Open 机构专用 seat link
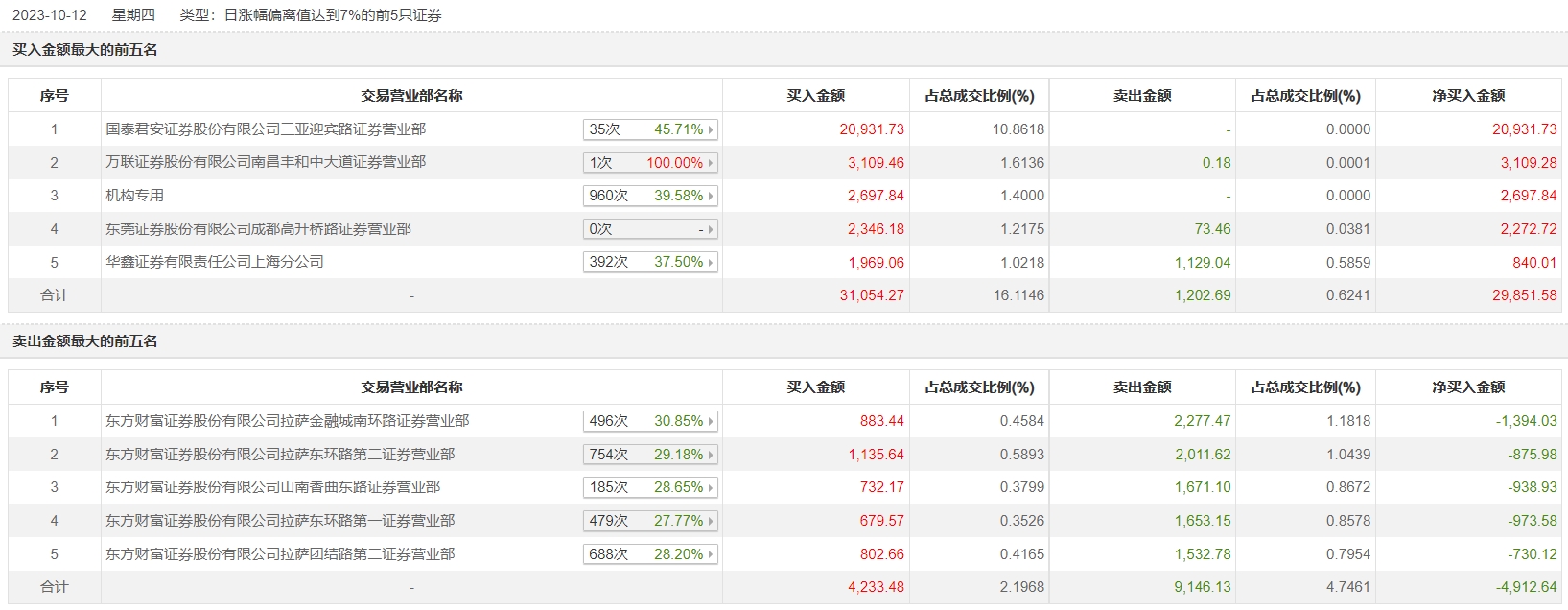The width and height of the screenshot is (1568, 610). pos(135,196)
